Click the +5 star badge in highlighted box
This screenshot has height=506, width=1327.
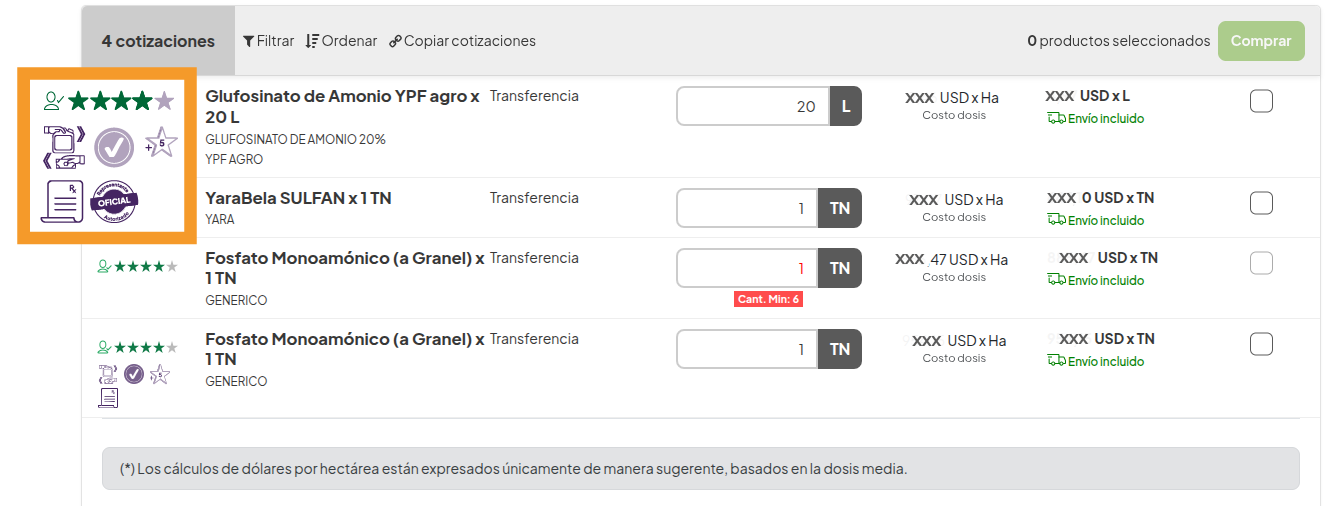click(160, 144)
